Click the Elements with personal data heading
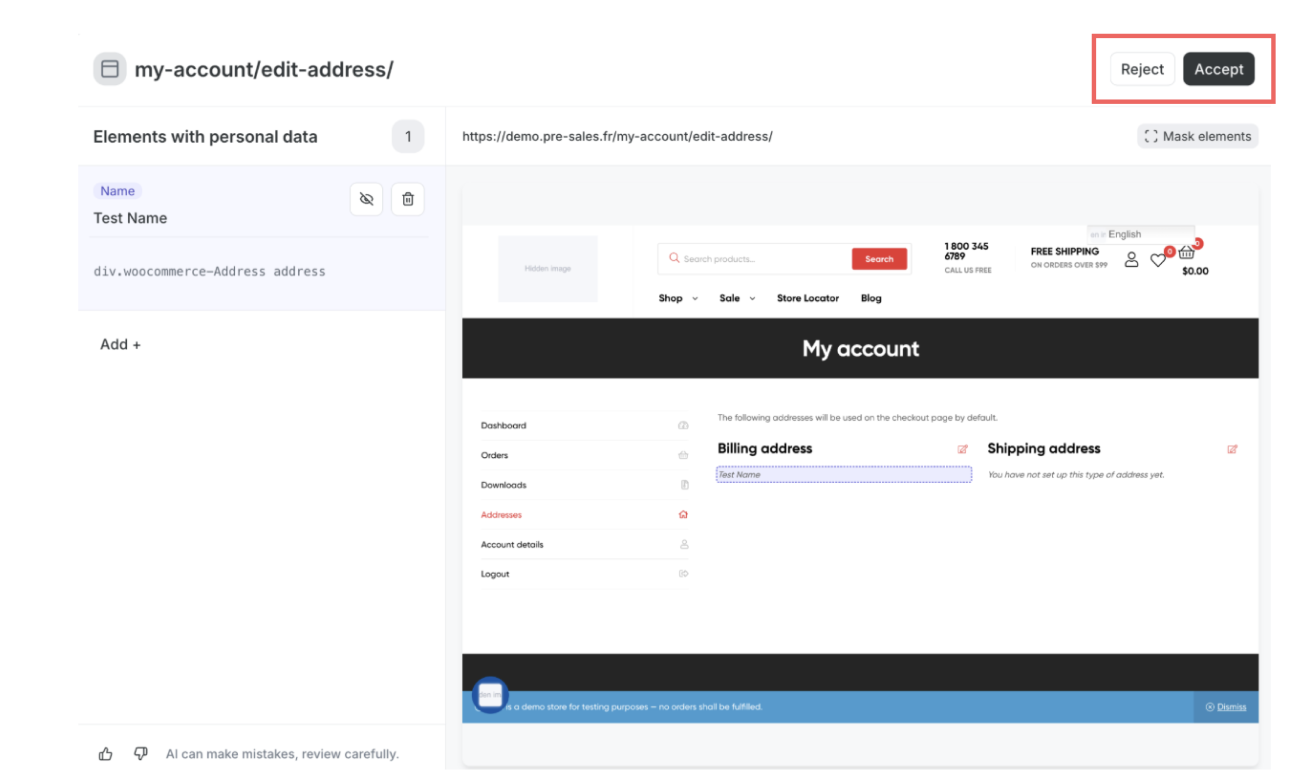 [205, 137]
